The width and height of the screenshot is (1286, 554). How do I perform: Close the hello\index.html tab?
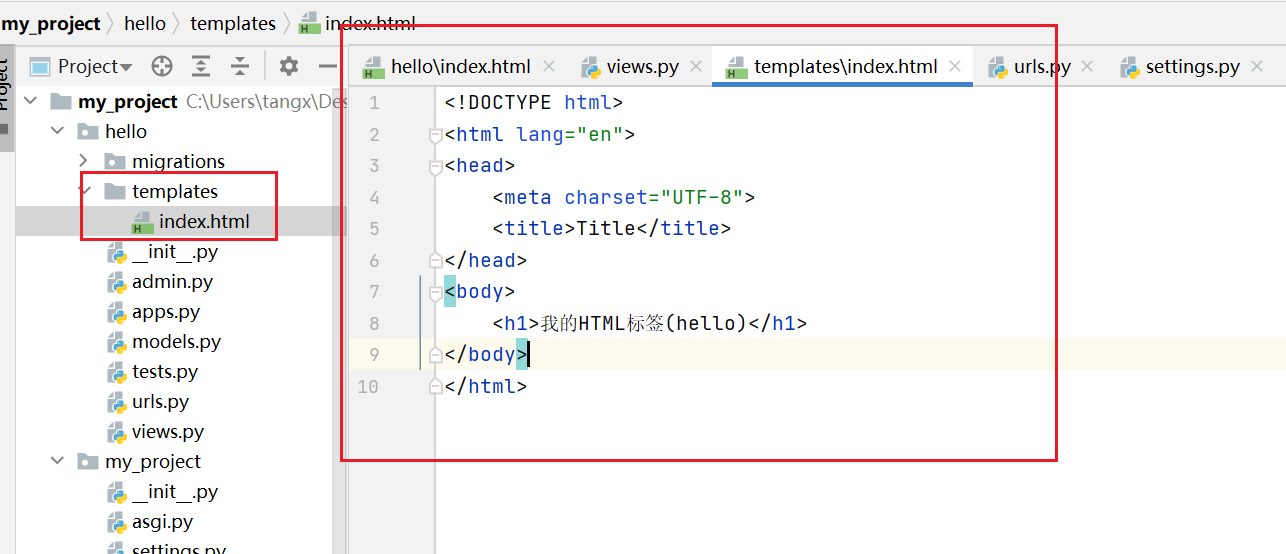pyautogui.click(x=549, y=67)
